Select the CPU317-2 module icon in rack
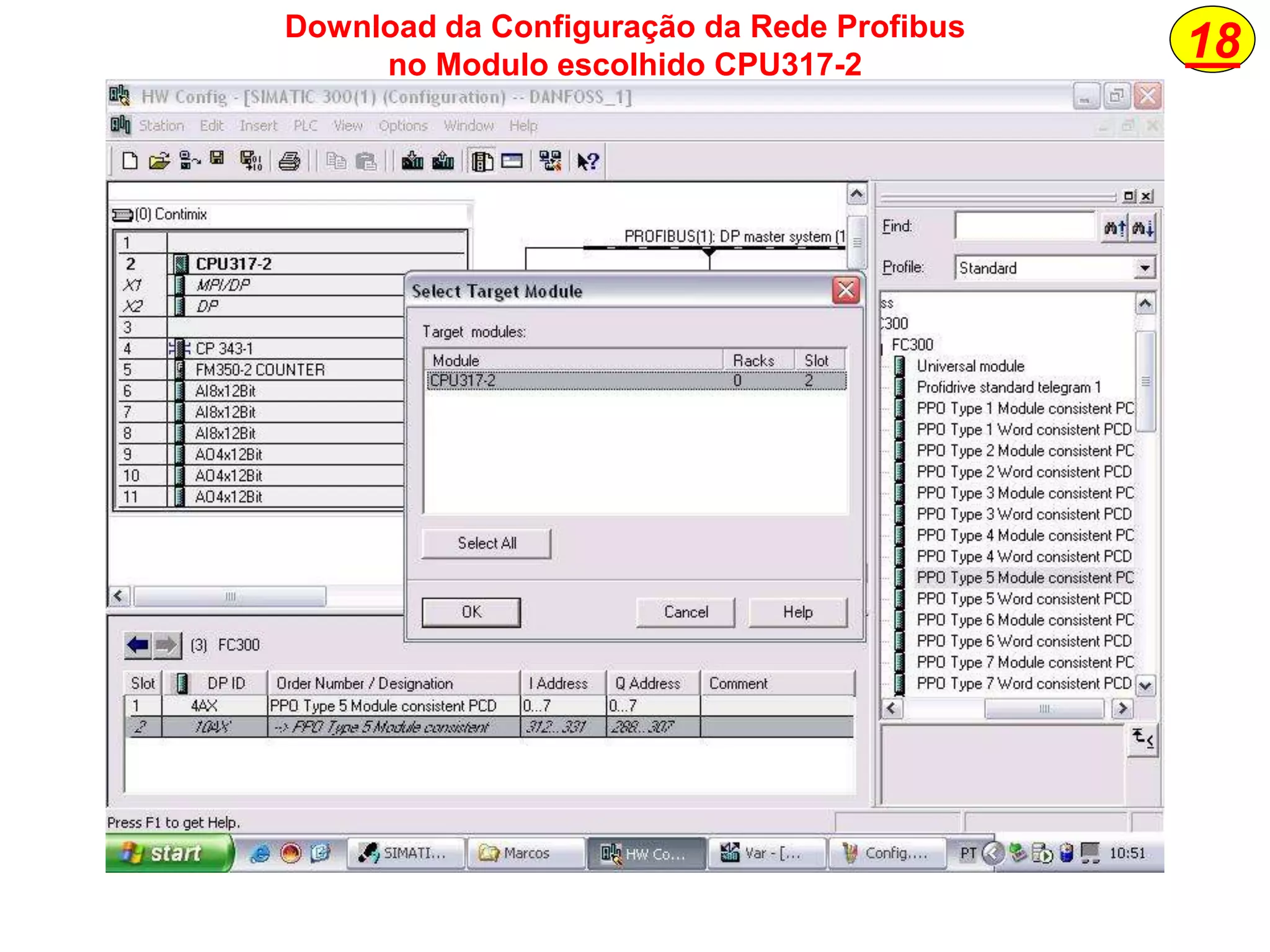1270x952 pixels. [181, 264]
